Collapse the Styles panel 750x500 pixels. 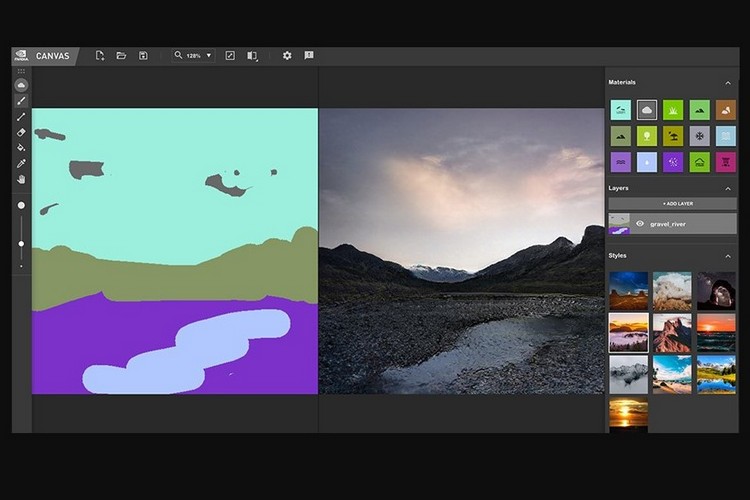(x=728, y=256)
